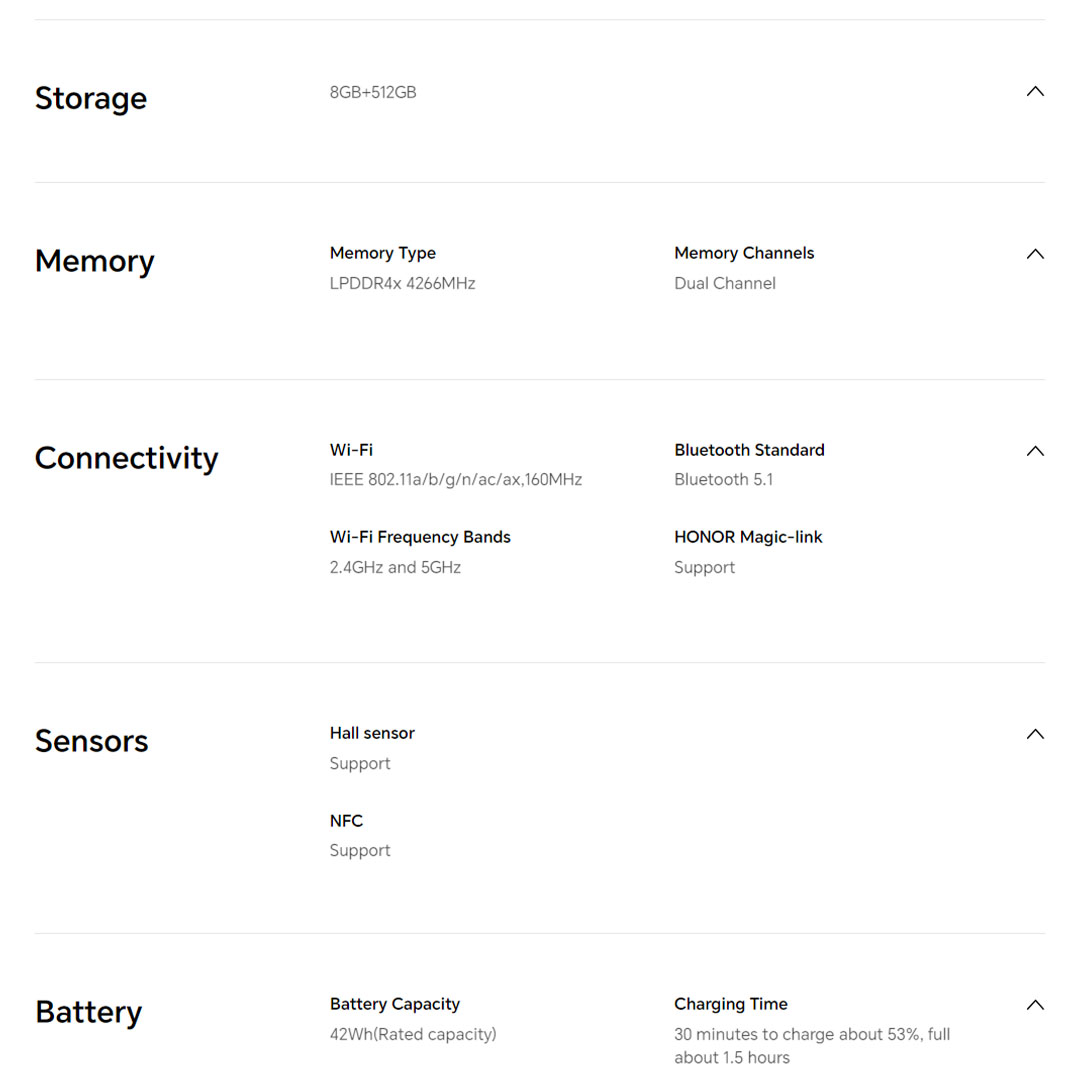The height and width of the screenshot is (1080, 1080).
Task: Collapse the Sensors section chevron
Action: [1035, 734]
